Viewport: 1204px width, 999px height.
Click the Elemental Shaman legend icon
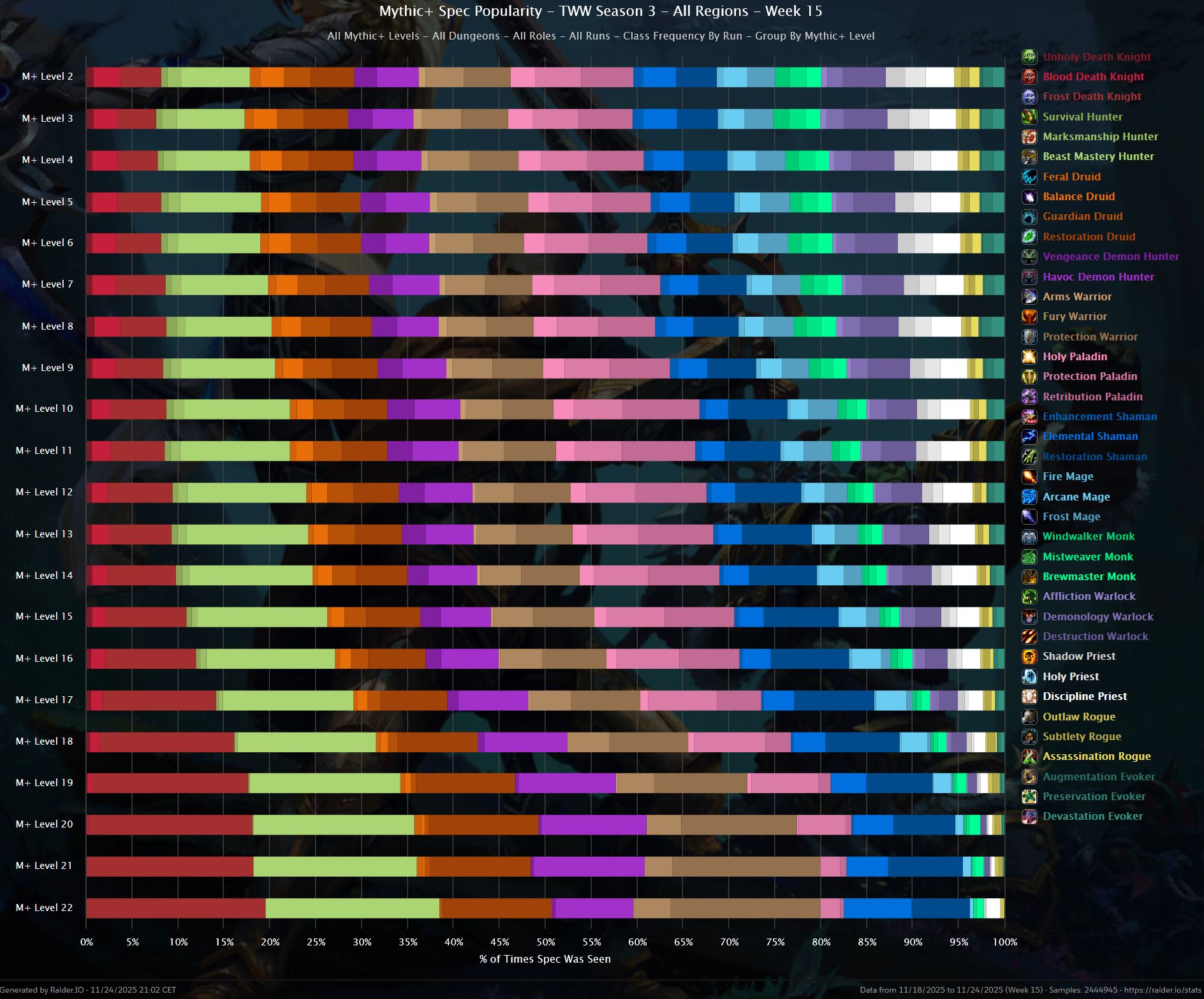pyautogui.click(x=1029, y=436)
